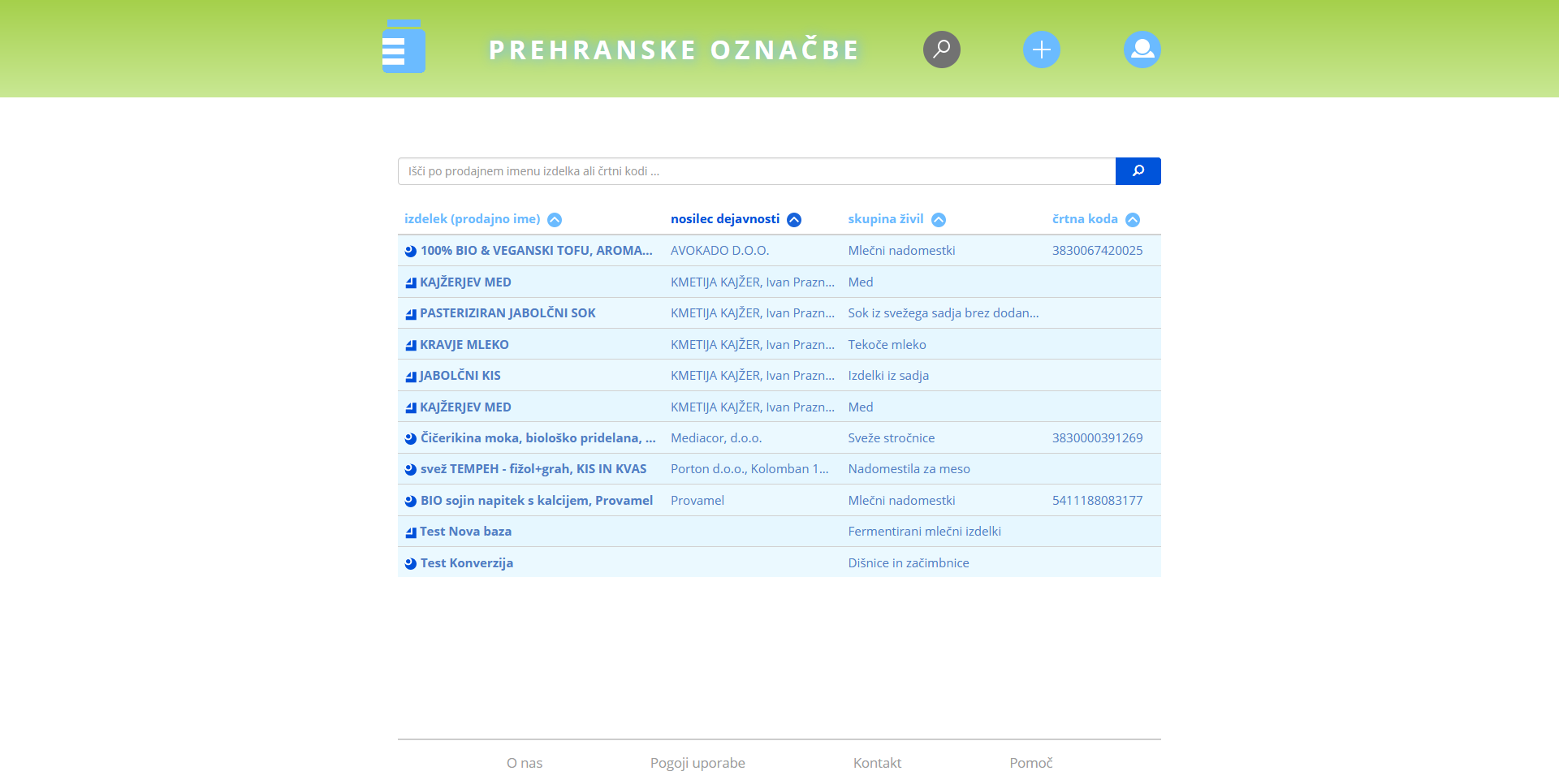Click the icon beside KRAVJE MLEKO
The image size is (1559, 784).
pyautogui.click(x=411, y=346)
